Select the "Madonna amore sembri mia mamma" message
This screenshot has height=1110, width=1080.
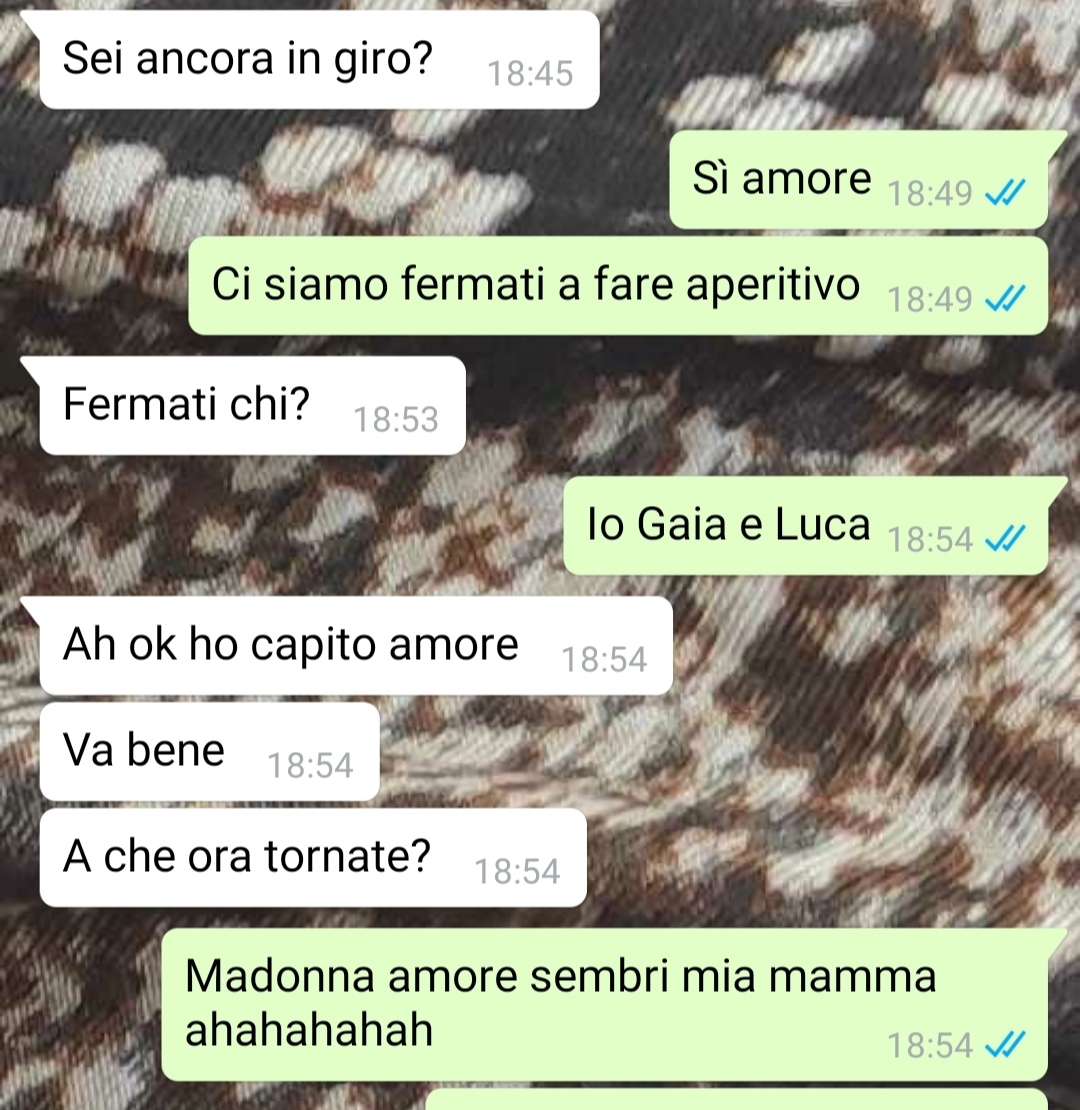604,1005
